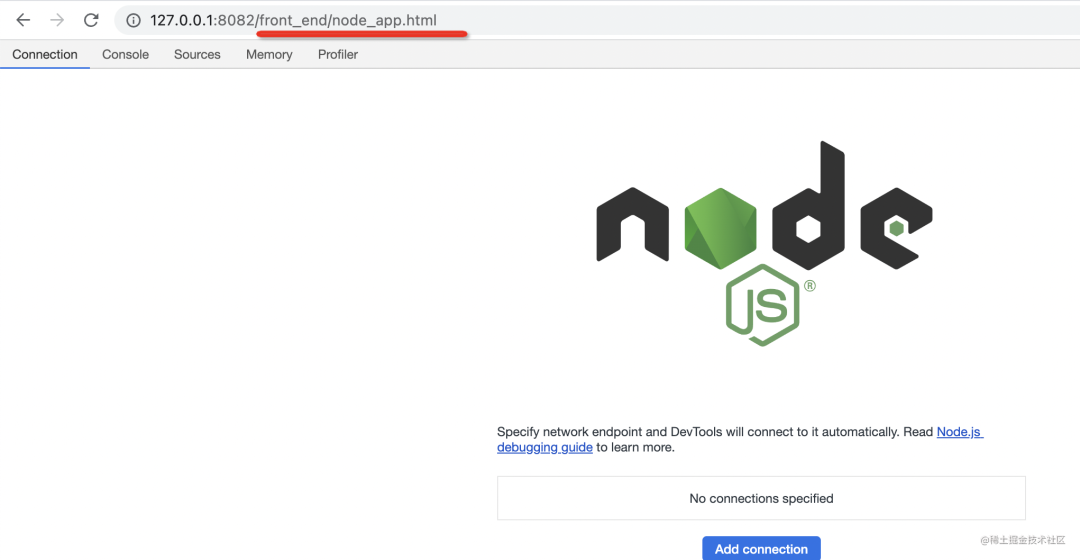Open the Console tab
Screen dimensions: 1080x560
coord(125,54)
